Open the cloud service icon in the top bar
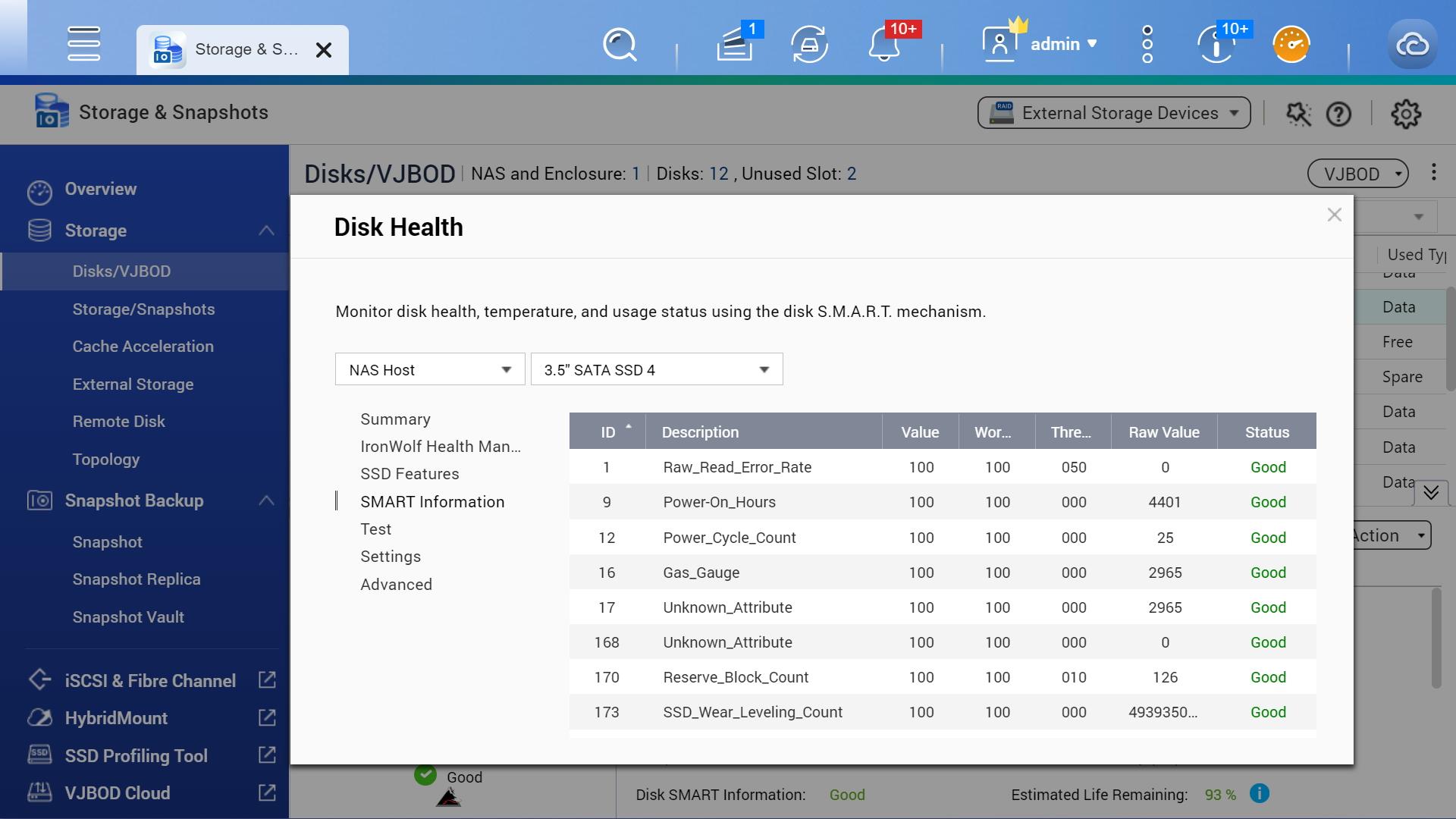Viewport: 1456px width, 819px height. pos(1412,44)
